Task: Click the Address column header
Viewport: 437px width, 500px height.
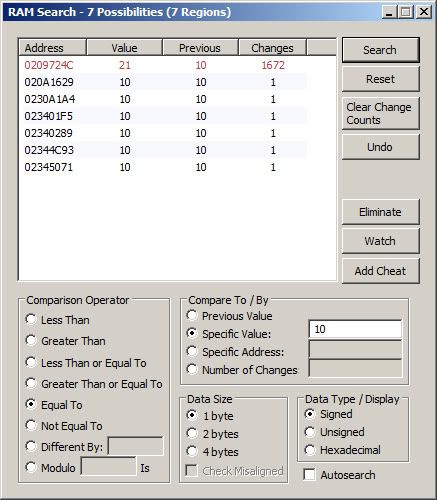Action: (x=53, y=48)
